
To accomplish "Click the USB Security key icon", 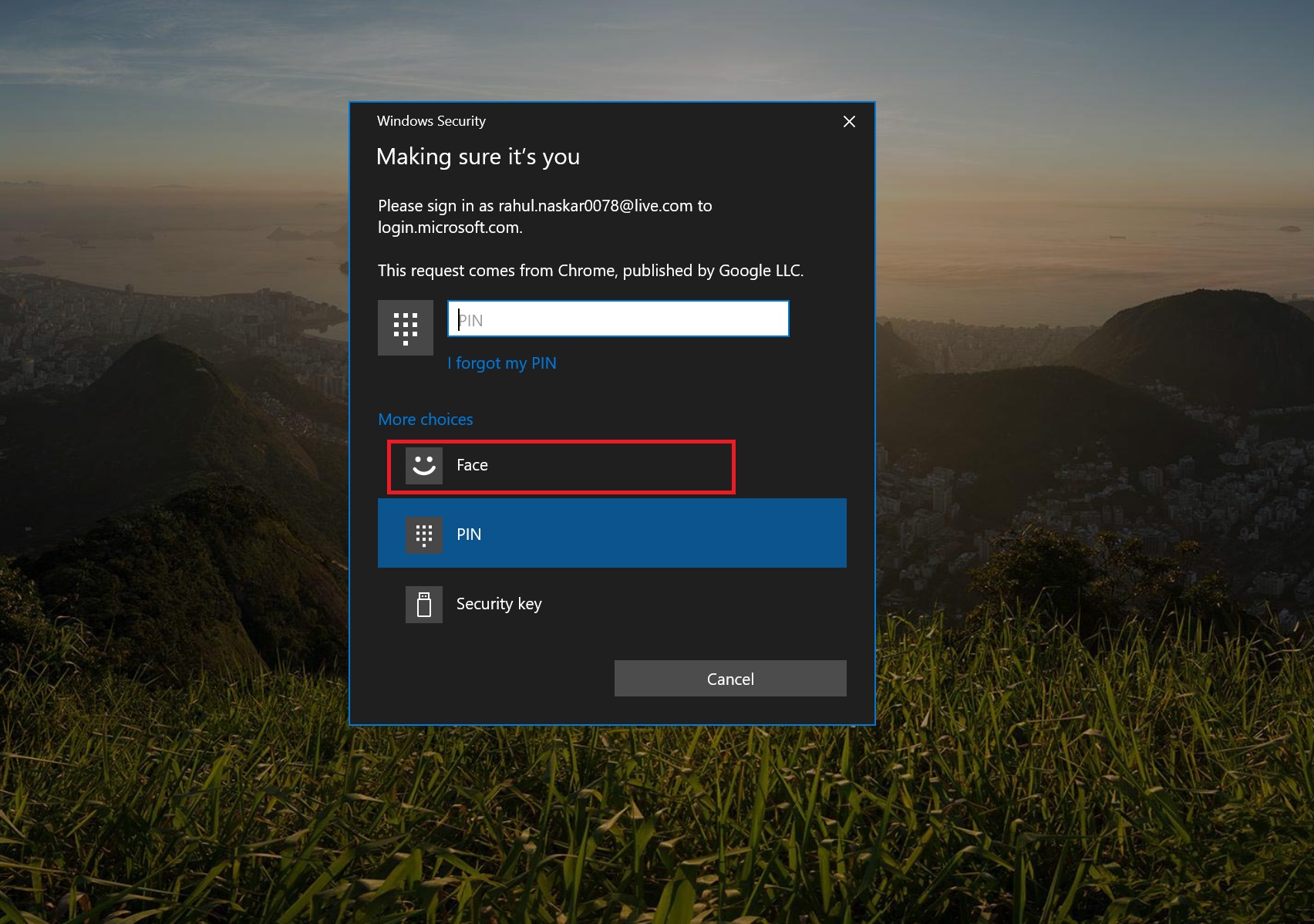I will [424, 605].
